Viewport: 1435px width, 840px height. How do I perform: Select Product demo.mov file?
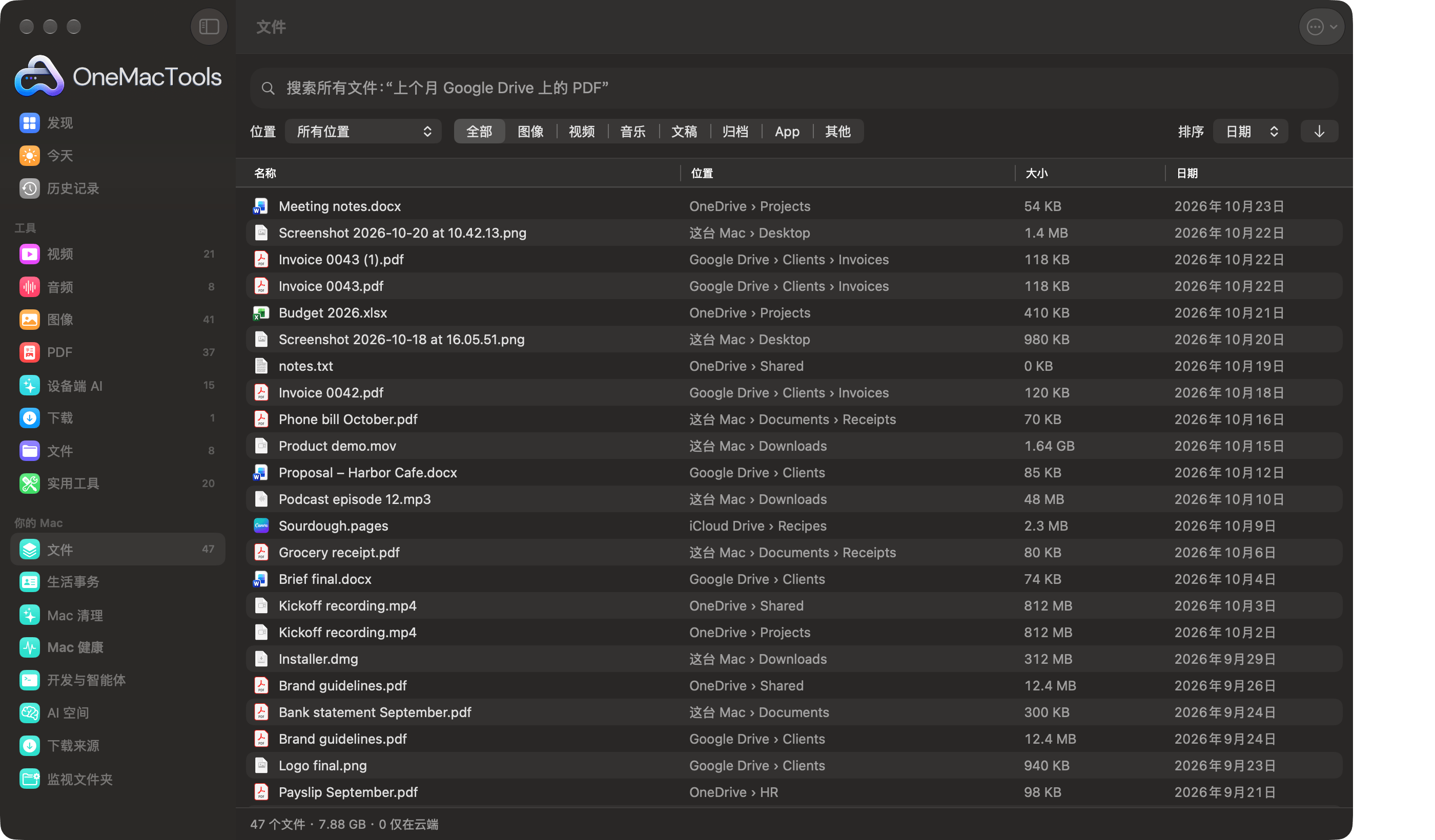794,446
